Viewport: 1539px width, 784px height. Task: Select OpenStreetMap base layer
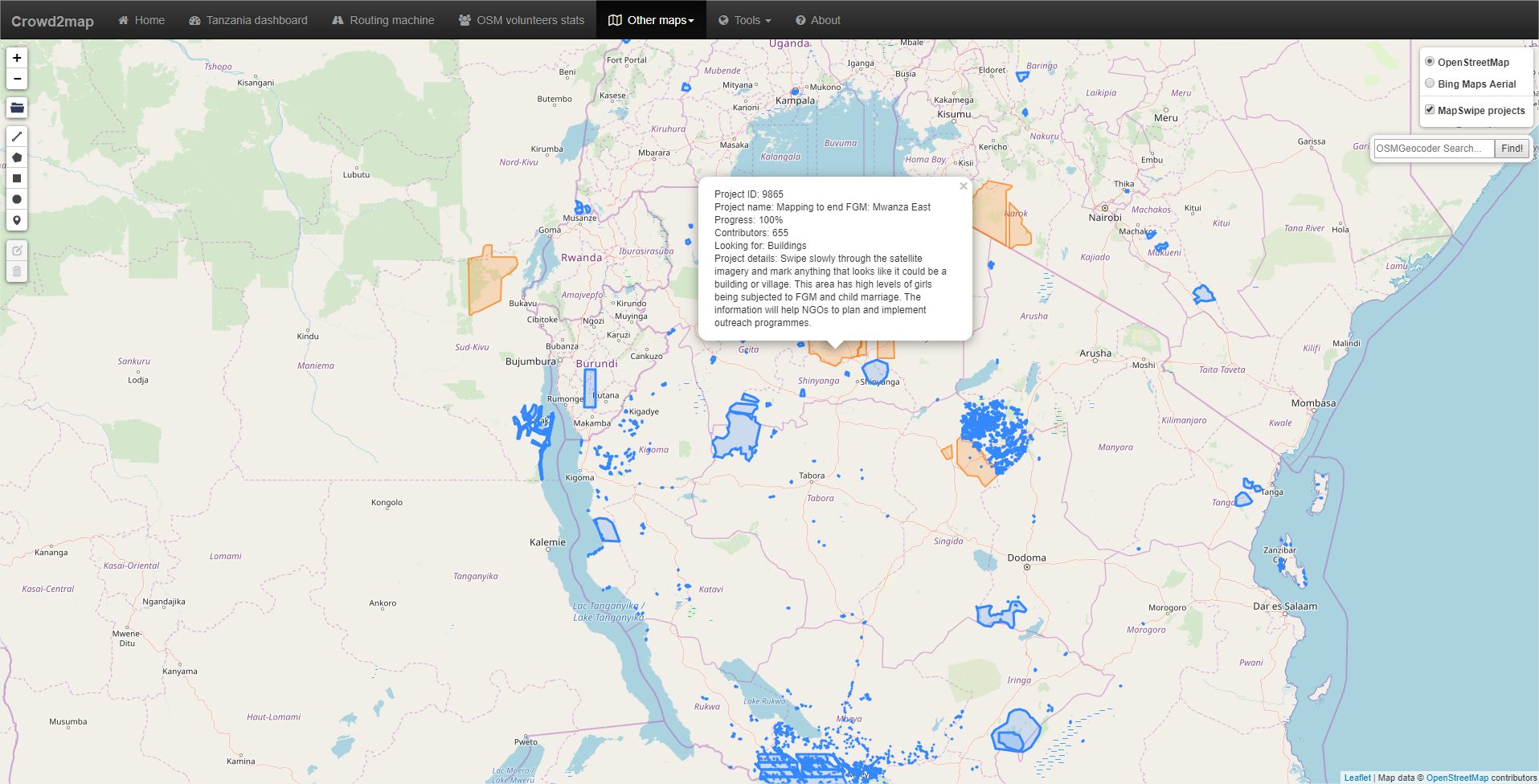pyautogui.click(x=1430, y=62)
